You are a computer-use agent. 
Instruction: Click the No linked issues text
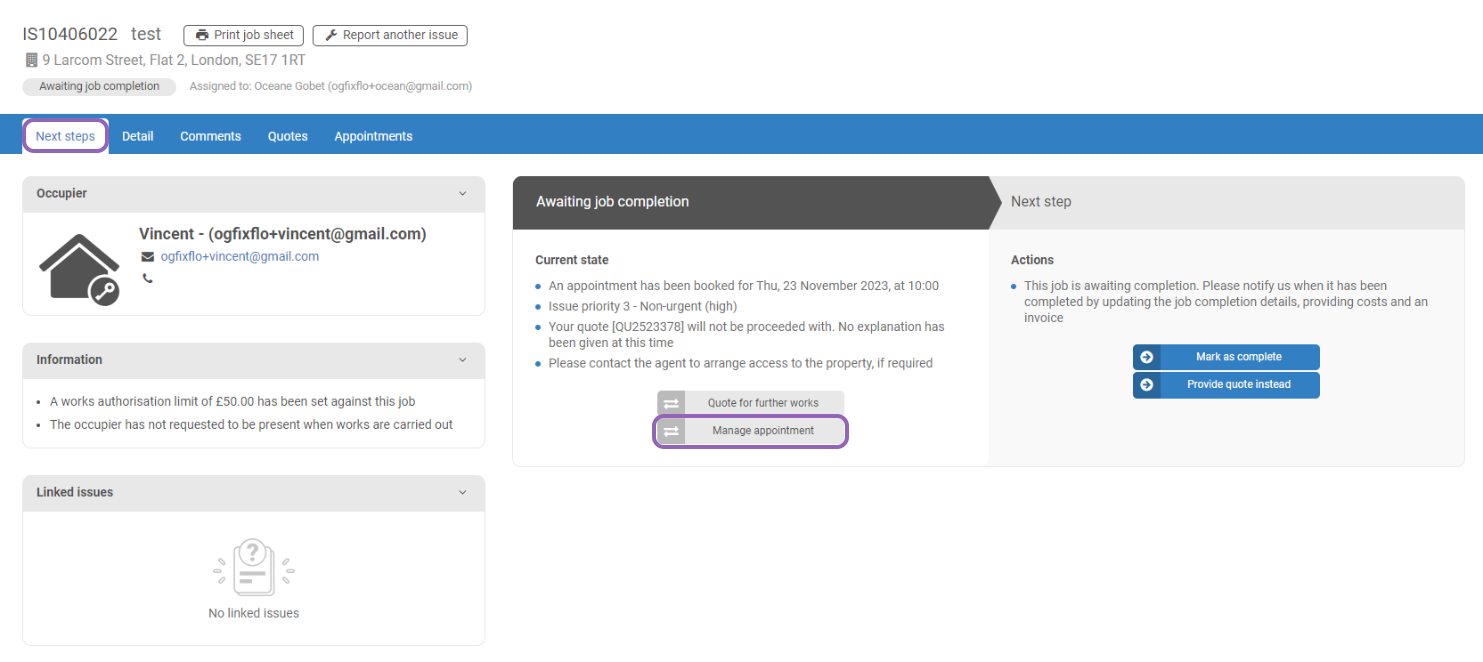click(x=254, y=614)
